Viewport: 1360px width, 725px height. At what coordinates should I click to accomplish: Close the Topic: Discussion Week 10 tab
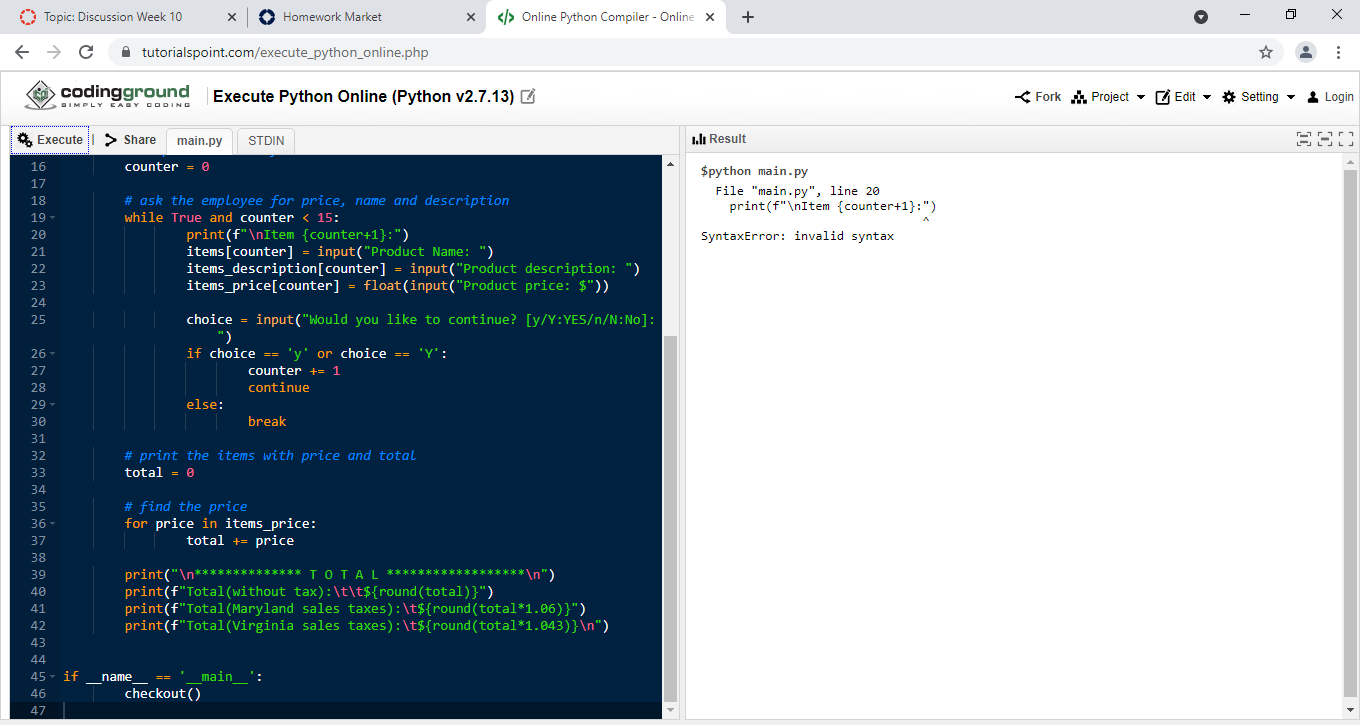[x=231, y=17]
